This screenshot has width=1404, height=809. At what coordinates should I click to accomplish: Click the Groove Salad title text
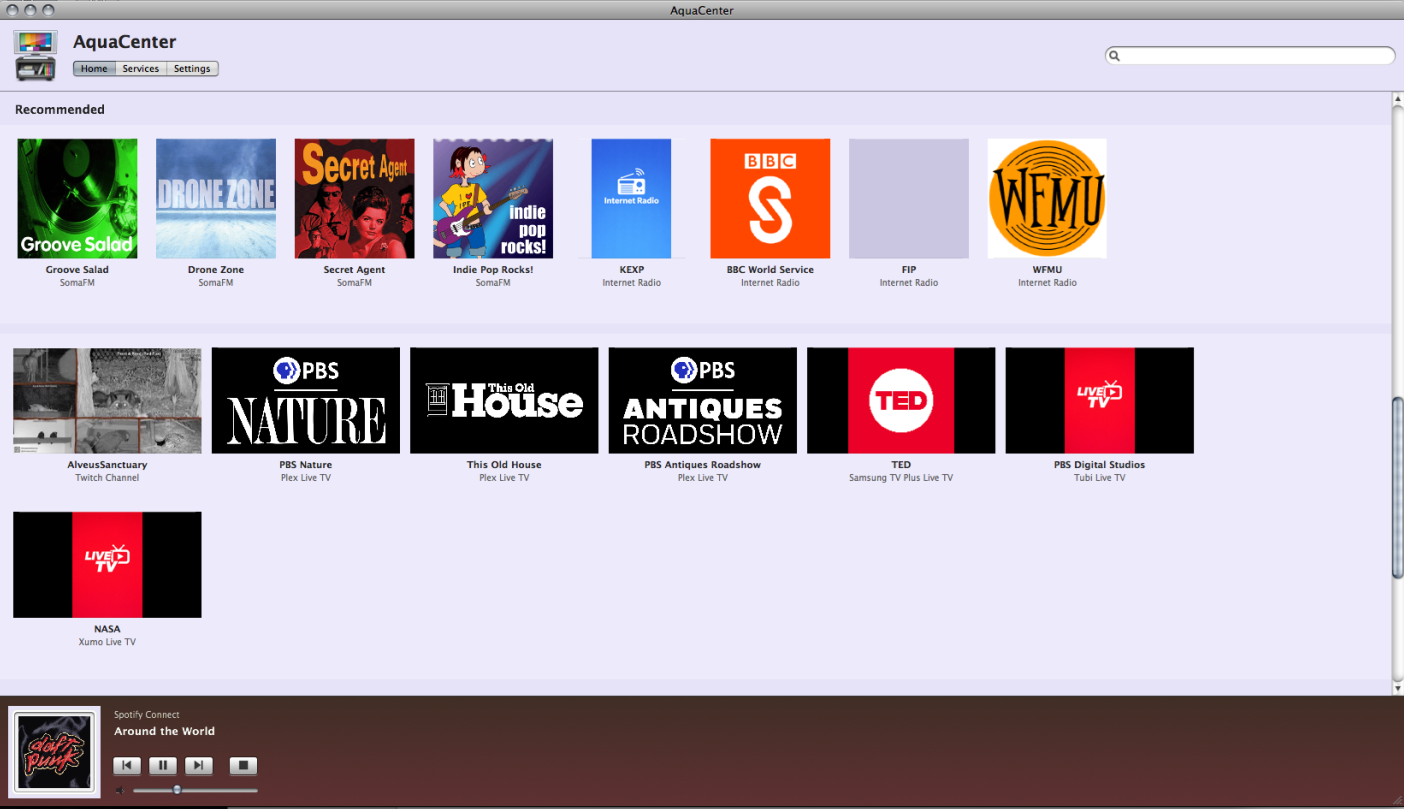click(x=77, y=270)
